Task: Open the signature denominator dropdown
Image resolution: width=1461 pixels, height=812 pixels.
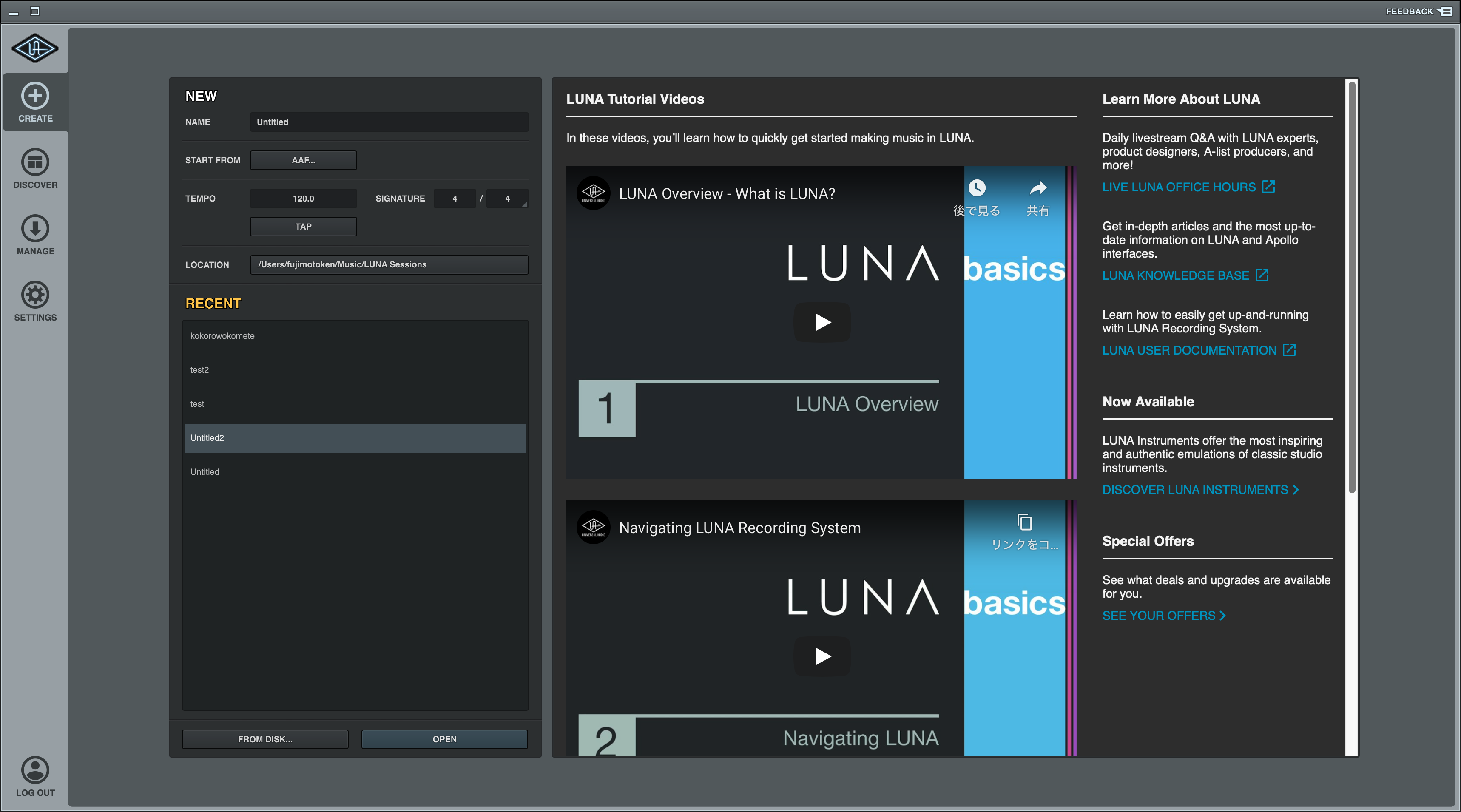Action: tap(508, 199)
